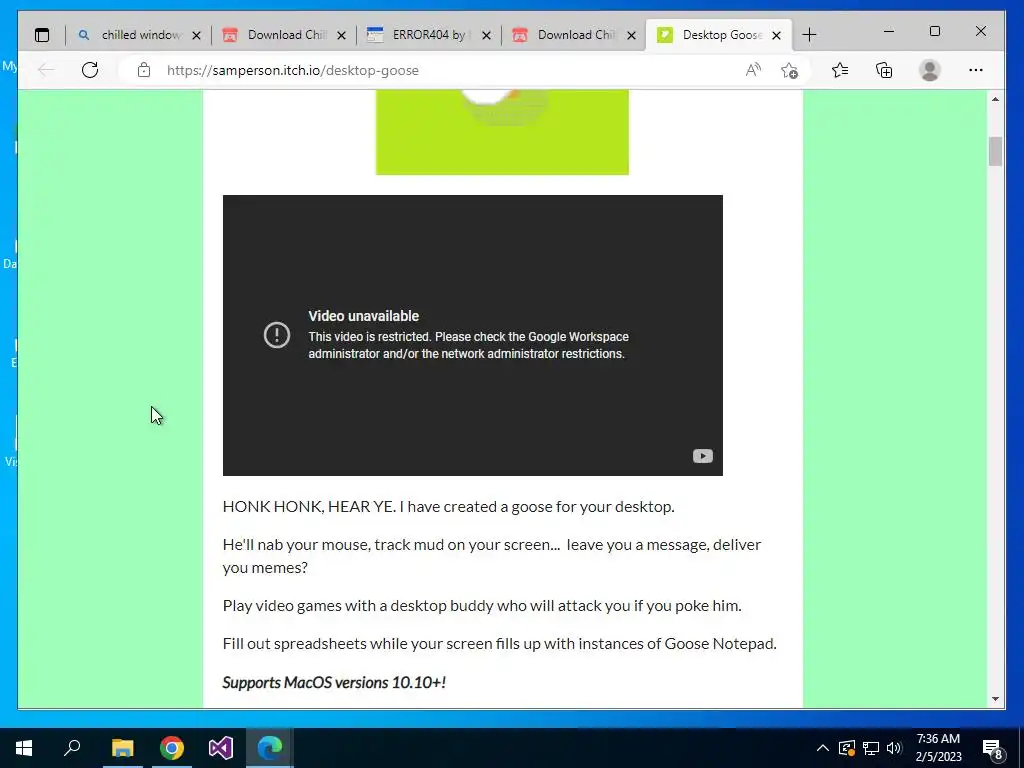Switch to 'ERROR404 by' tab
The width and height of the screenshot is (1024, 768).
(x=429, y=35)
